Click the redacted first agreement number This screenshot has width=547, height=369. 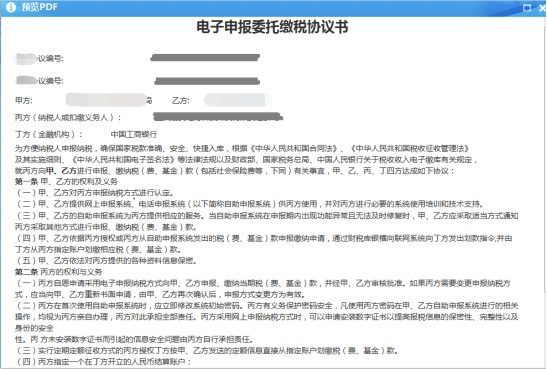(205, 58)
